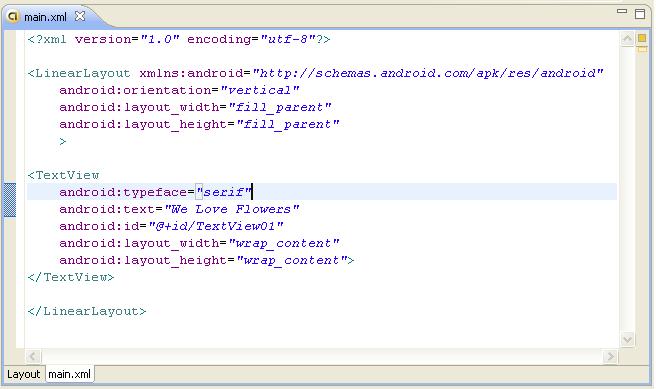Select the main.xml bottom tab
Screen dimensions: 656x389
pyautogui.click(x=69, y=374)
